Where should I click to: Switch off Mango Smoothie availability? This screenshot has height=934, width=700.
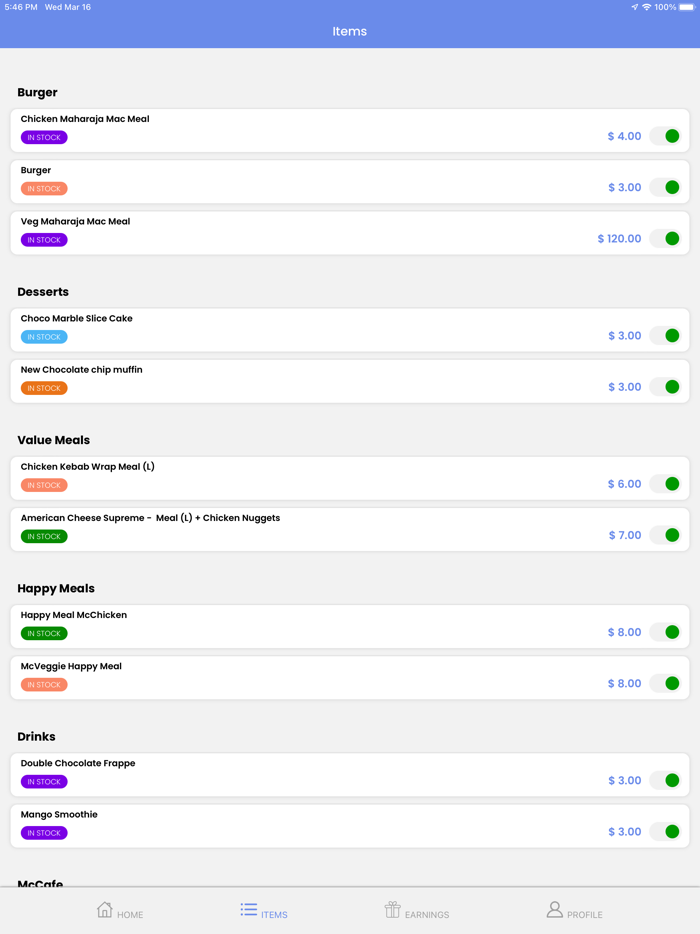(x=665, y=832)
